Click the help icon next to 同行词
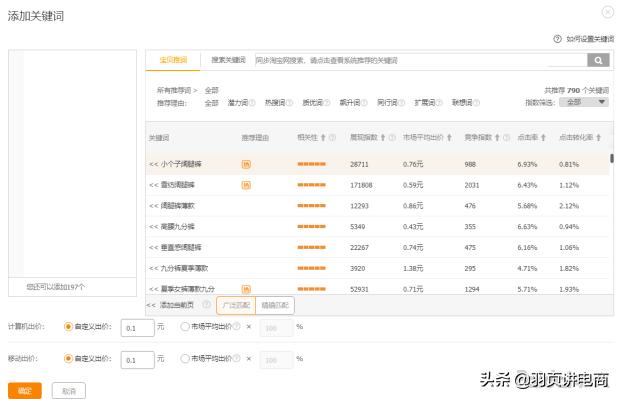Screen dimensions: 620x399 pyautogui.click(x=401, y=103)
